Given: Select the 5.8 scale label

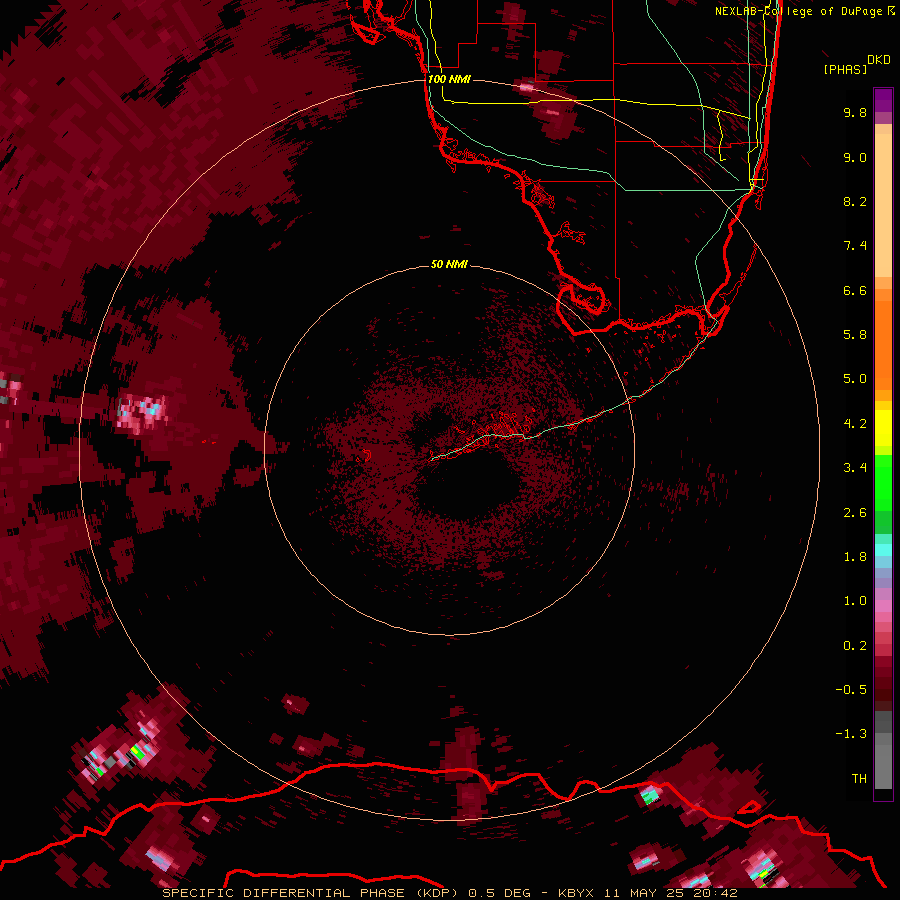Looking at the screenshot, I should click(855, 335).
